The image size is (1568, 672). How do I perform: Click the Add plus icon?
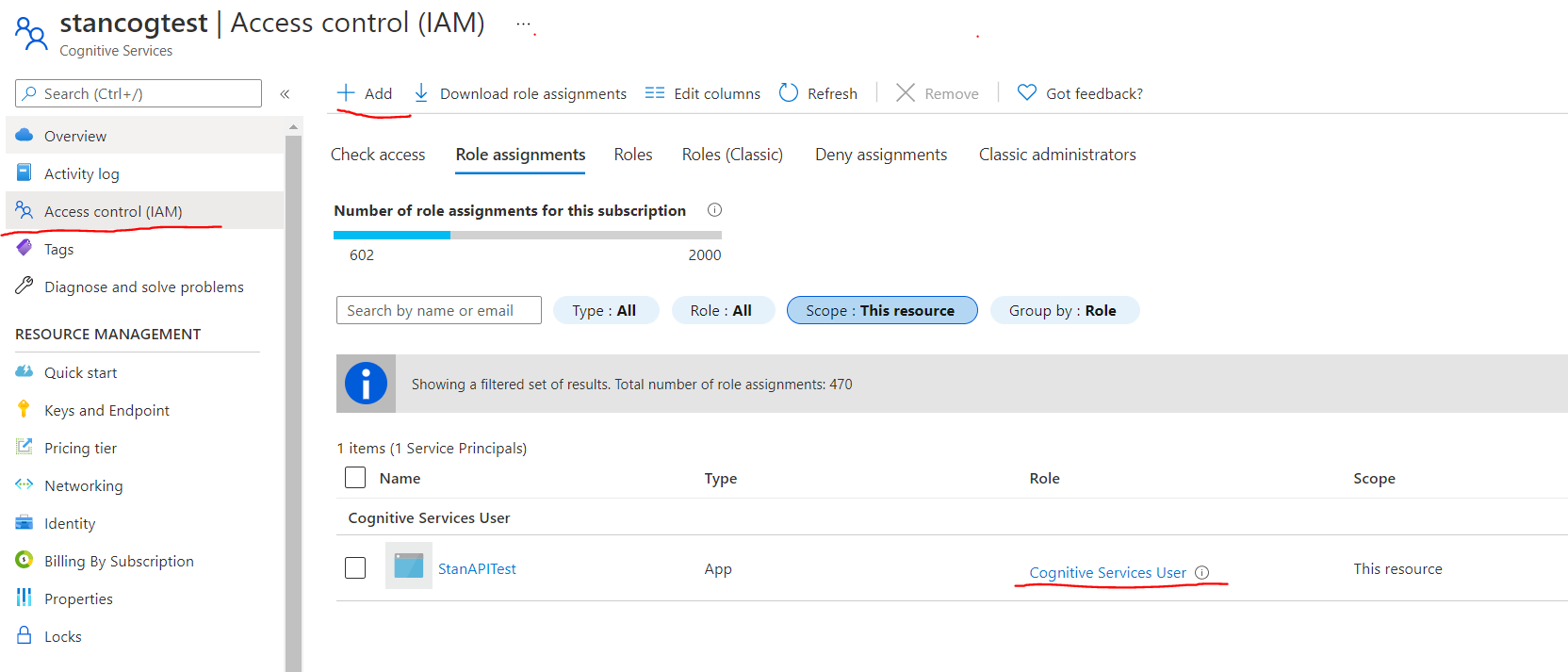(346, 92)
